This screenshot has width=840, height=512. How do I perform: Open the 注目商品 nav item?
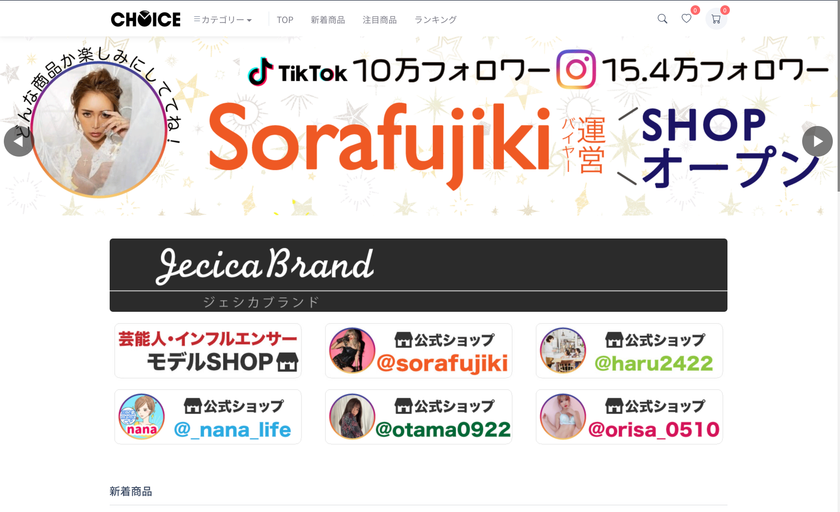380,20
